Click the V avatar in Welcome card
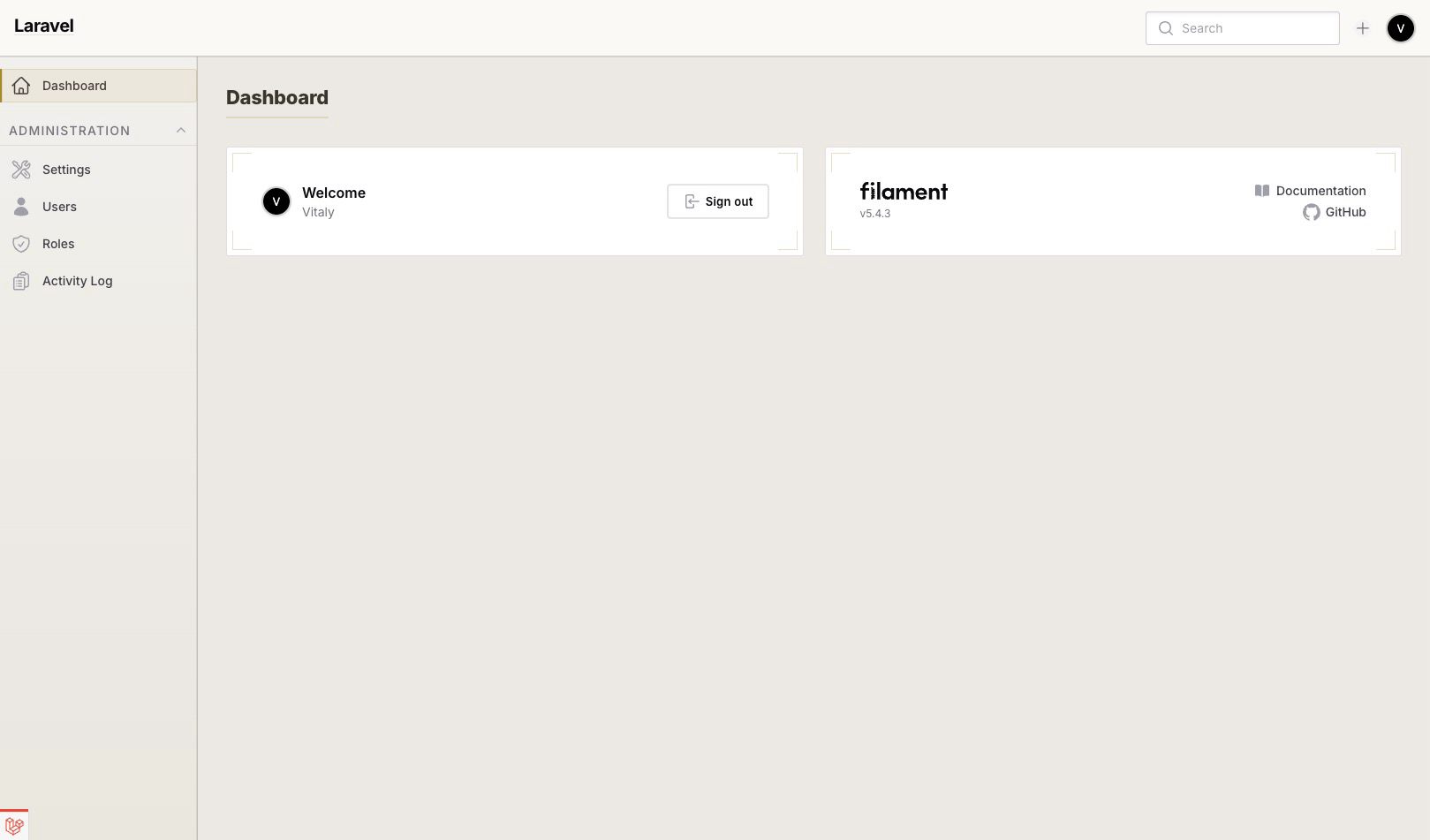This screenshot has height=840, width=1430. [x=276, y=201]
